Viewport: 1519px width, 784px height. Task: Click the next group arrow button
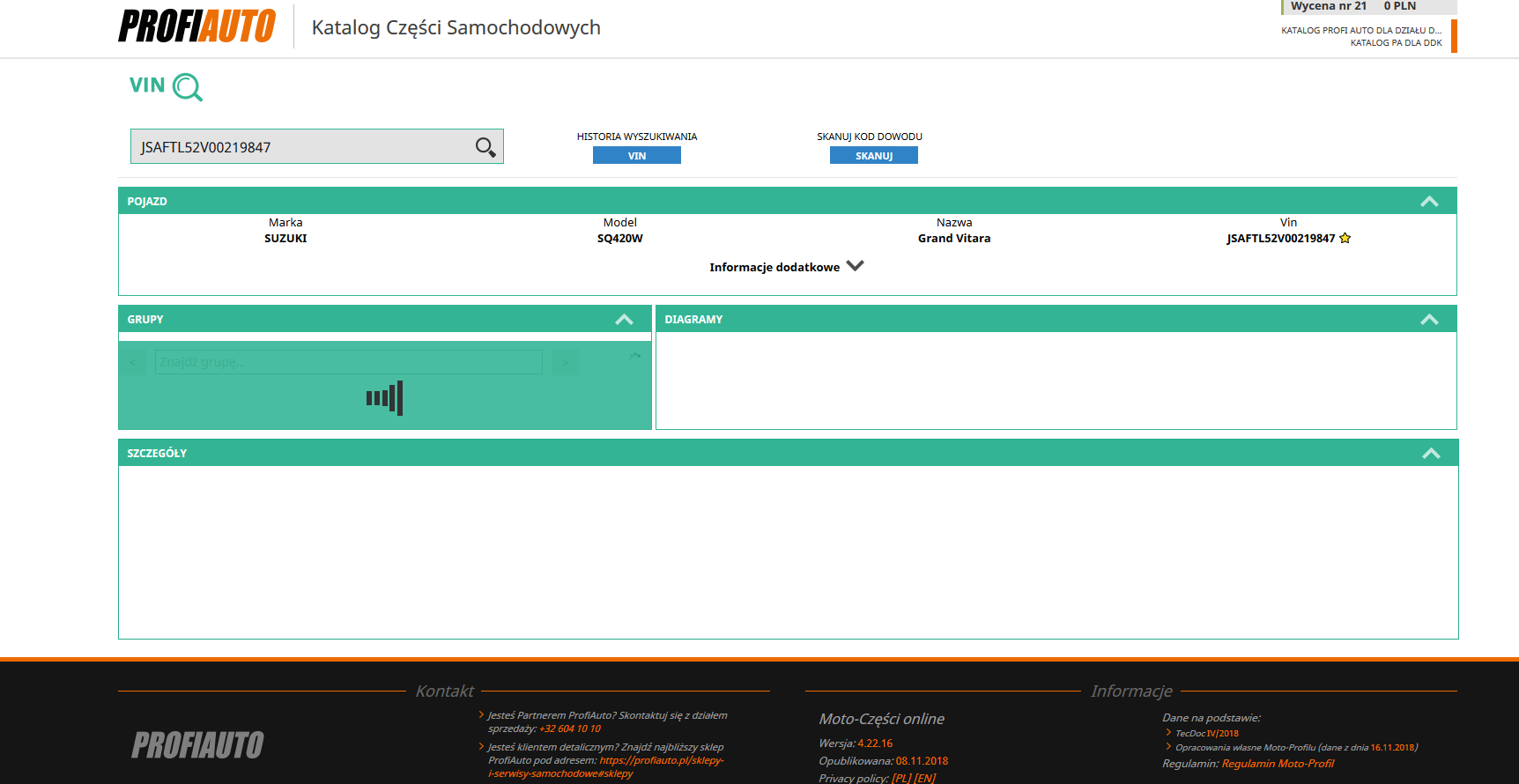(x=566, y=362)
